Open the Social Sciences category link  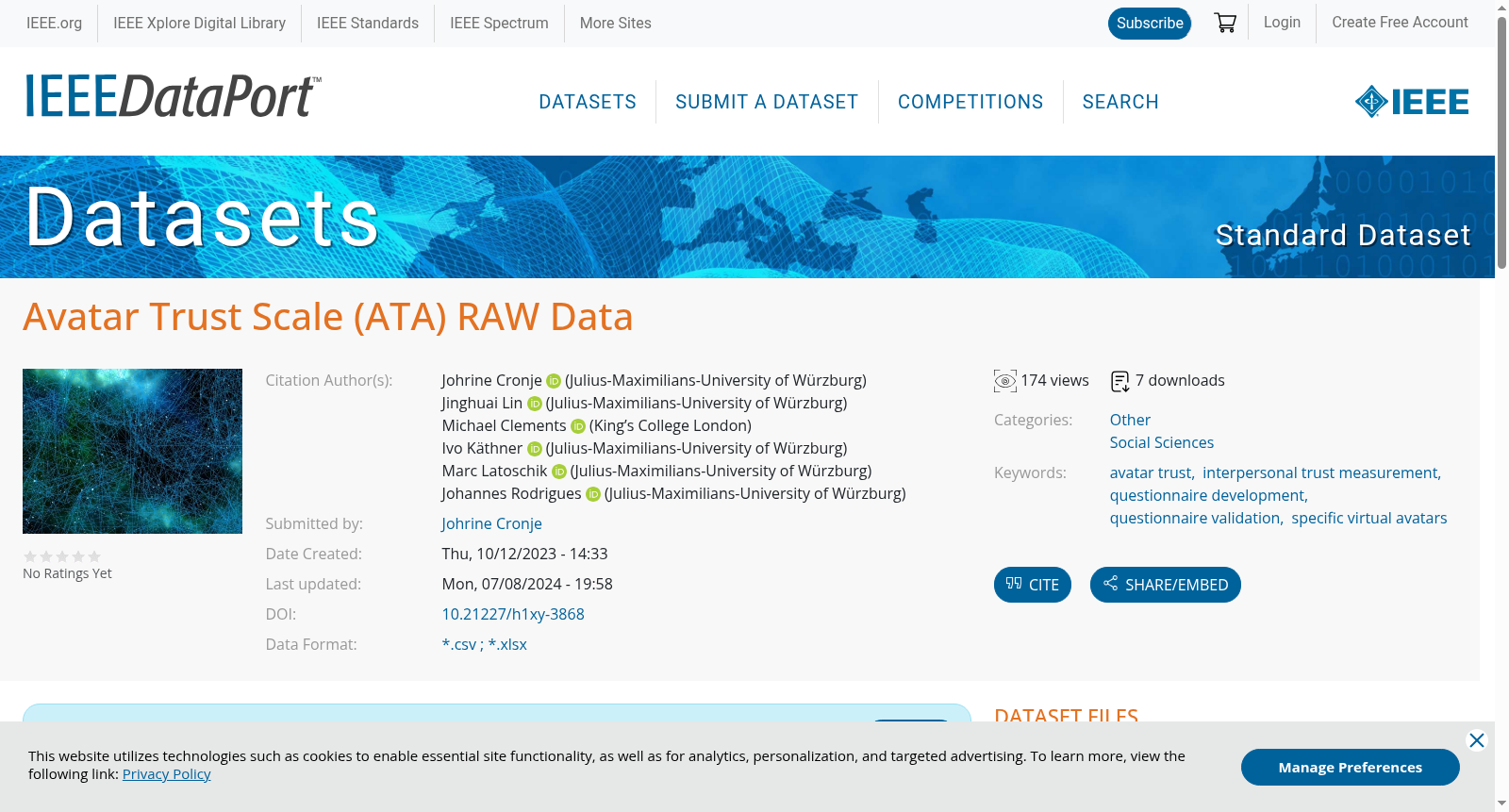(x=1162, y=442)
